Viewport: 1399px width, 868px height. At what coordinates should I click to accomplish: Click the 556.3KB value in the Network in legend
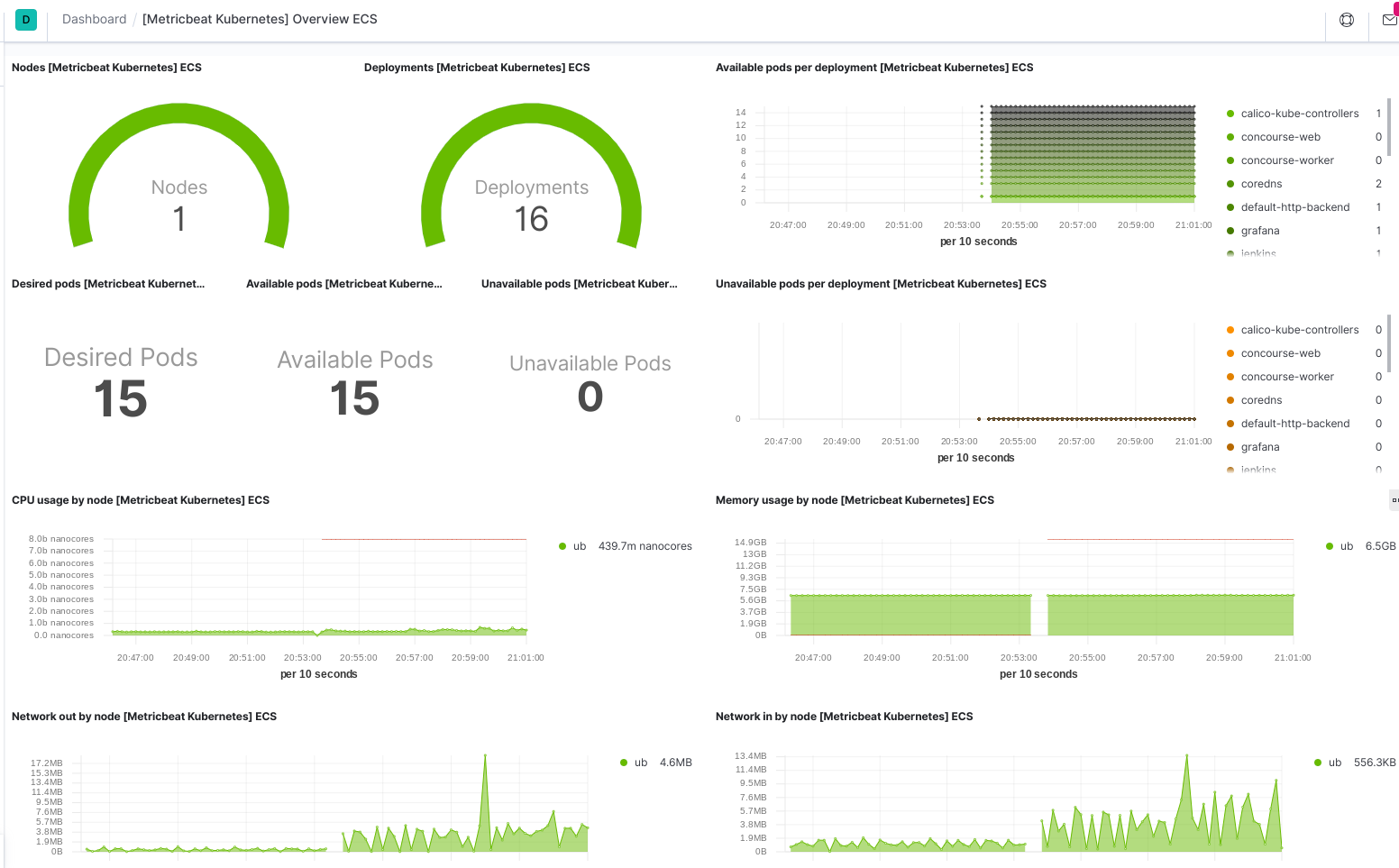pos(1375,763)
